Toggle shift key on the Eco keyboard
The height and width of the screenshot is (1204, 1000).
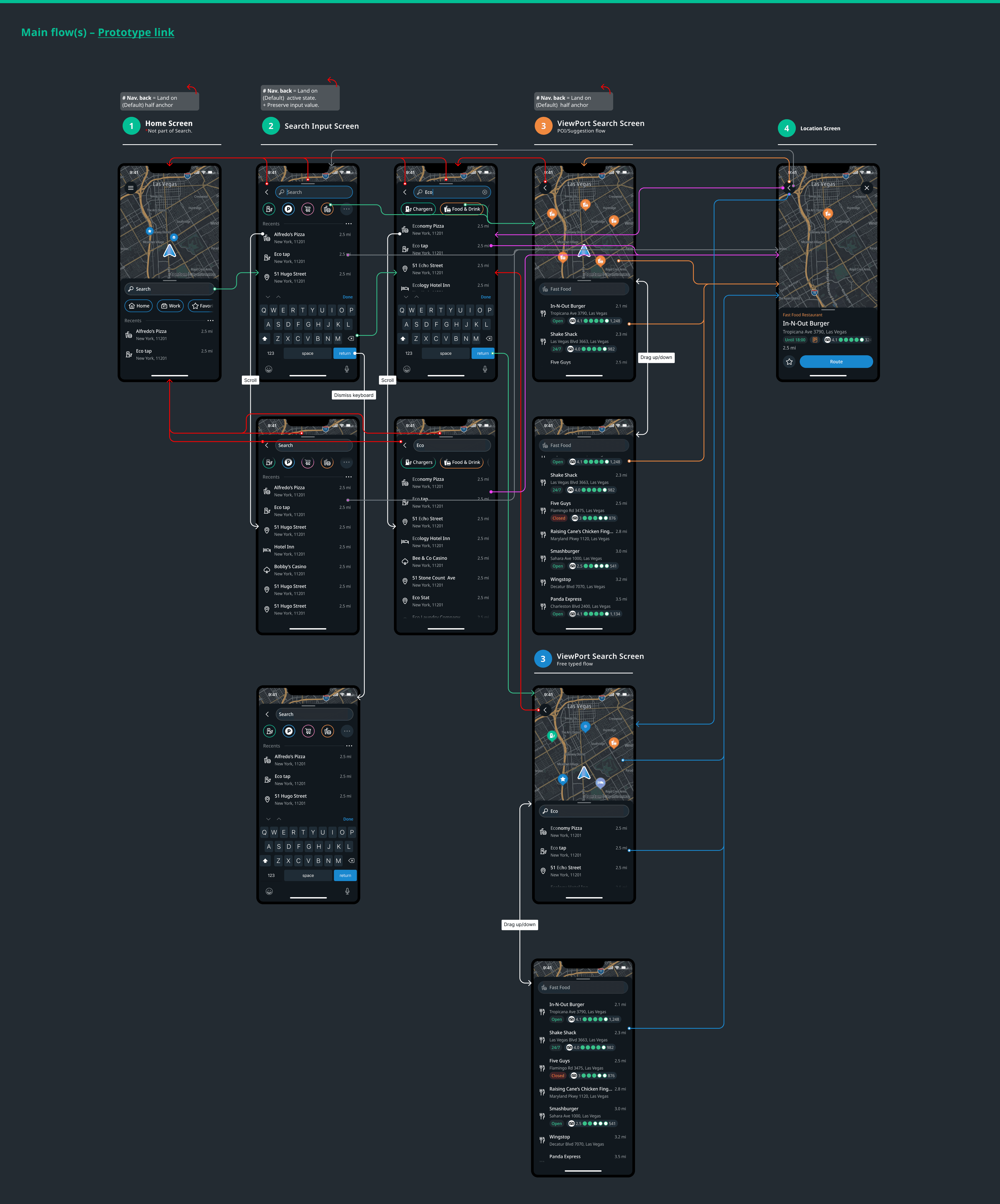click(403, 339)
